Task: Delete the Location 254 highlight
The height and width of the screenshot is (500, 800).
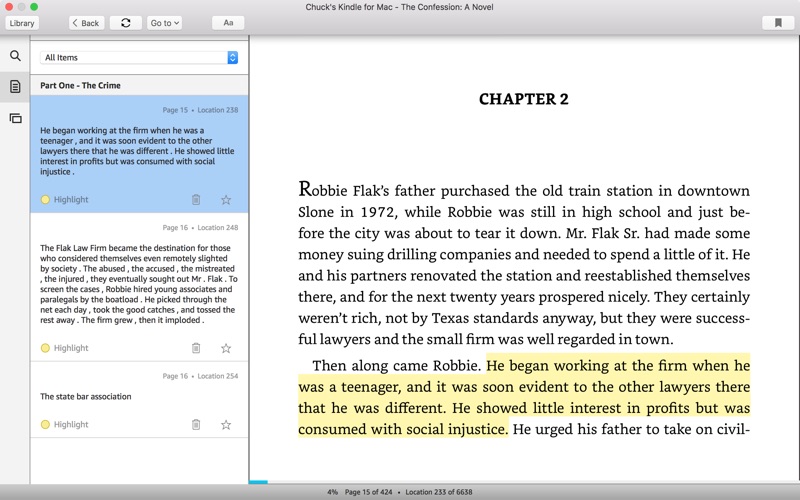Action: coord(196,424)
